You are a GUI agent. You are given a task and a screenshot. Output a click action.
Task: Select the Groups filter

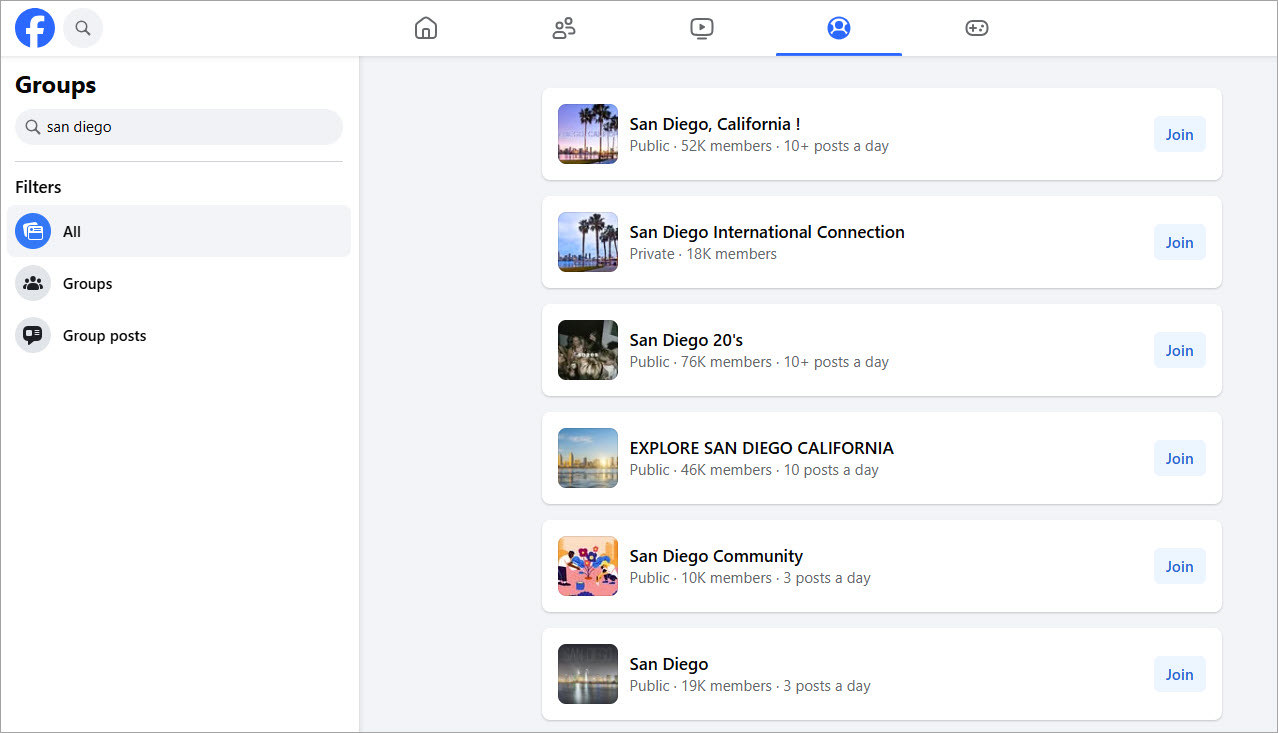[179, 283]
